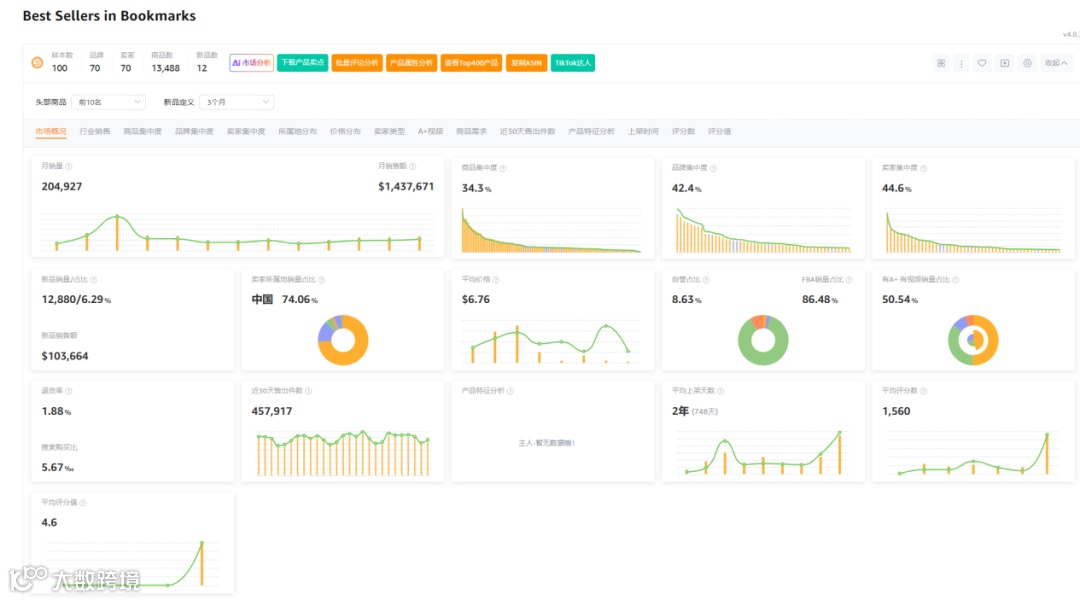Collapse the panel with 收起 chevron
The height and width of the screenshot is (600, 1080).
pos(1056,63)
